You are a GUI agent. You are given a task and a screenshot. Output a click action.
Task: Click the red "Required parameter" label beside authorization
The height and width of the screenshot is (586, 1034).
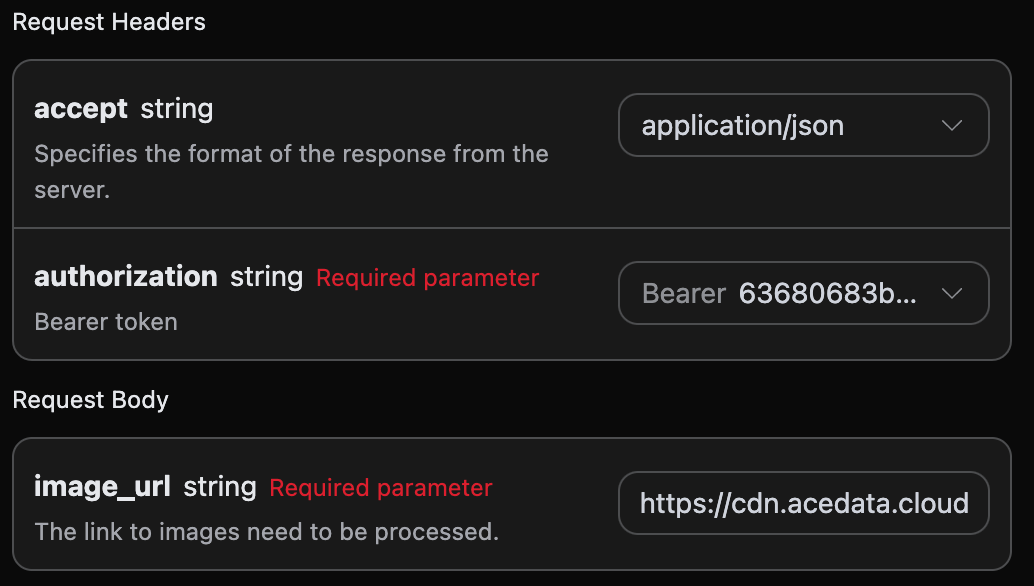[427, 278]
